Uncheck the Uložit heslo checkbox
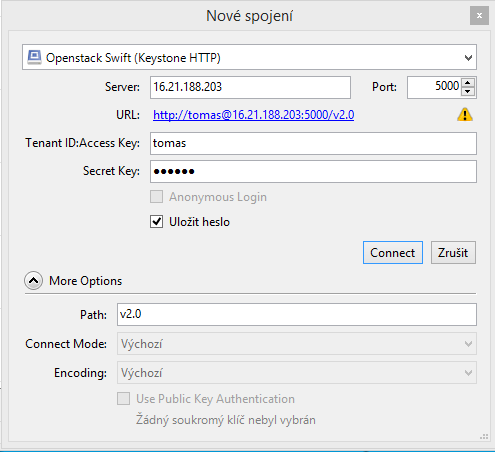 pyautogui.click(x=156, y=222)
